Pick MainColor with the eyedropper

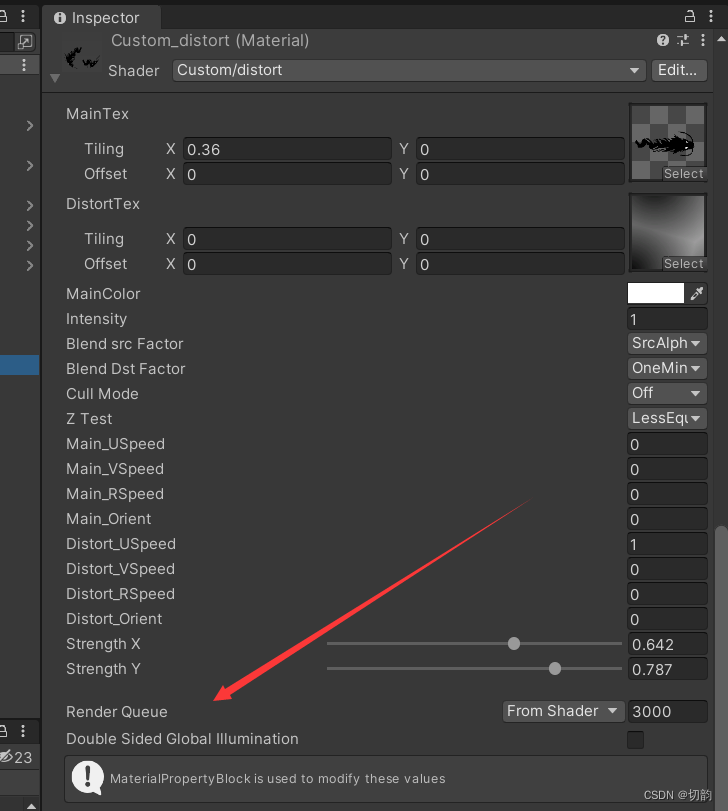696,294
